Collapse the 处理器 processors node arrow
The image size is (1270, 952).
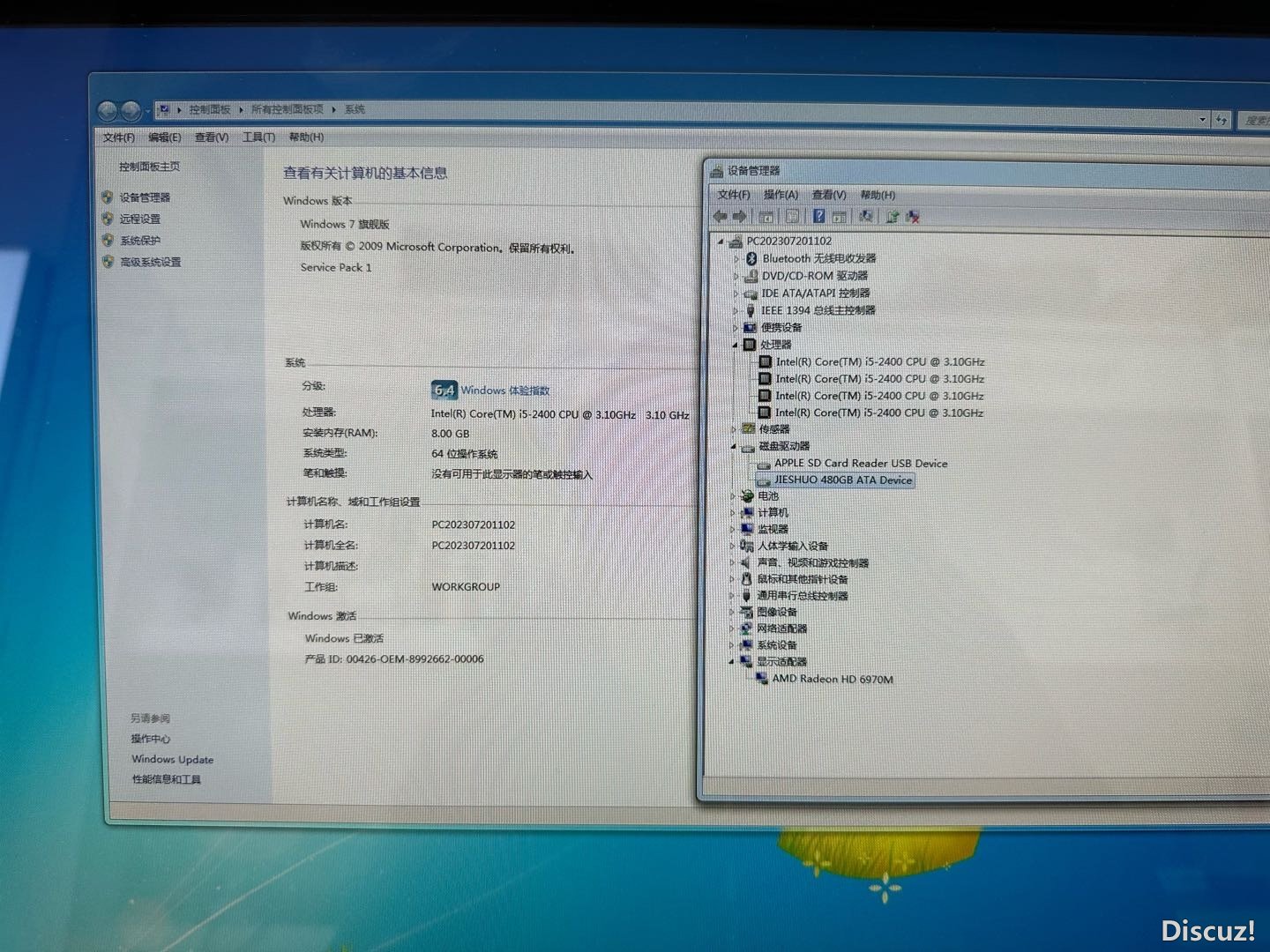(735, 345)
